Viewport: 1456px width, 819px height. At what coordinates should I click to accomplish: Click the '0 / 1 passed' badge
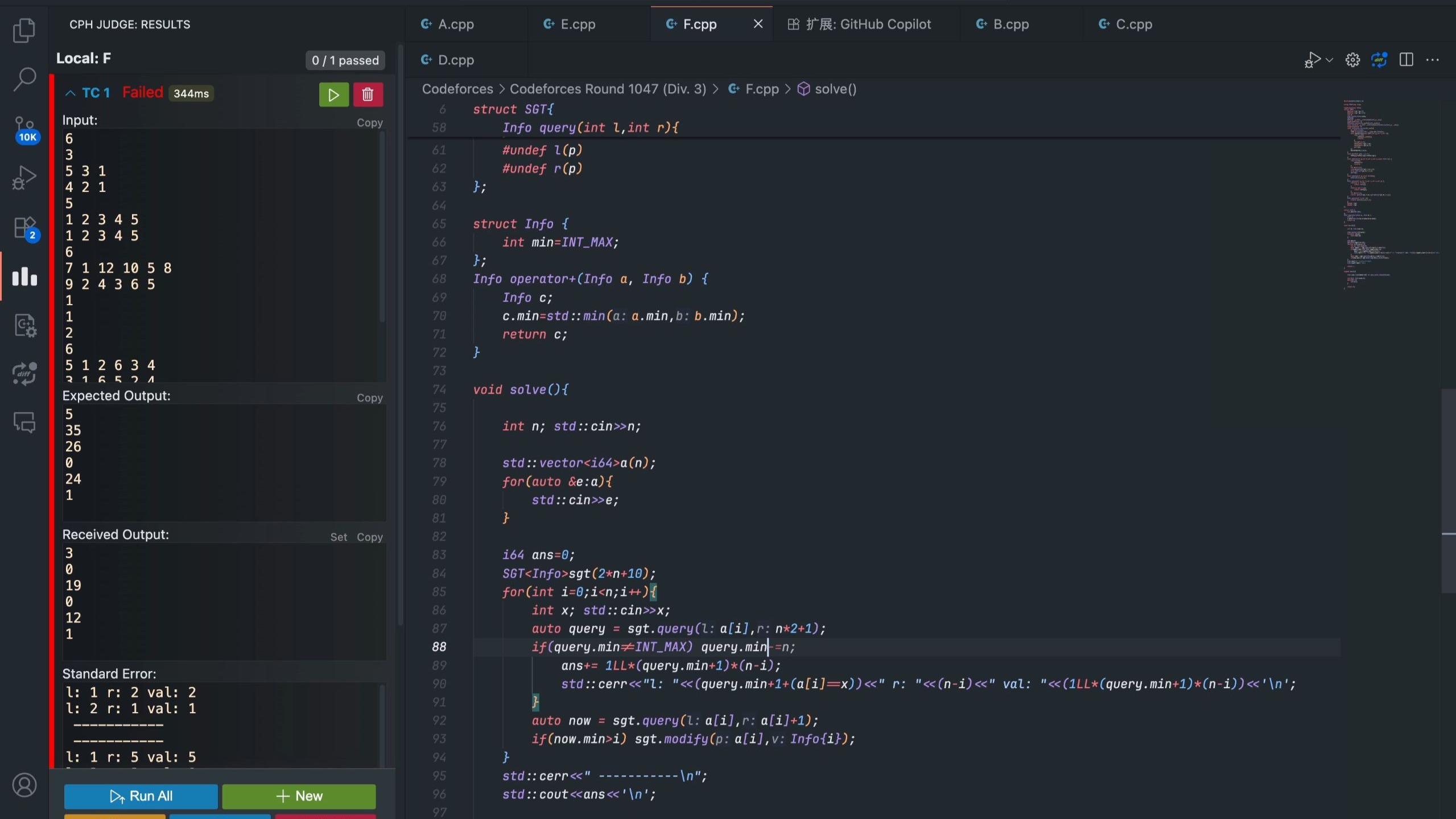(x=345, y=60)
